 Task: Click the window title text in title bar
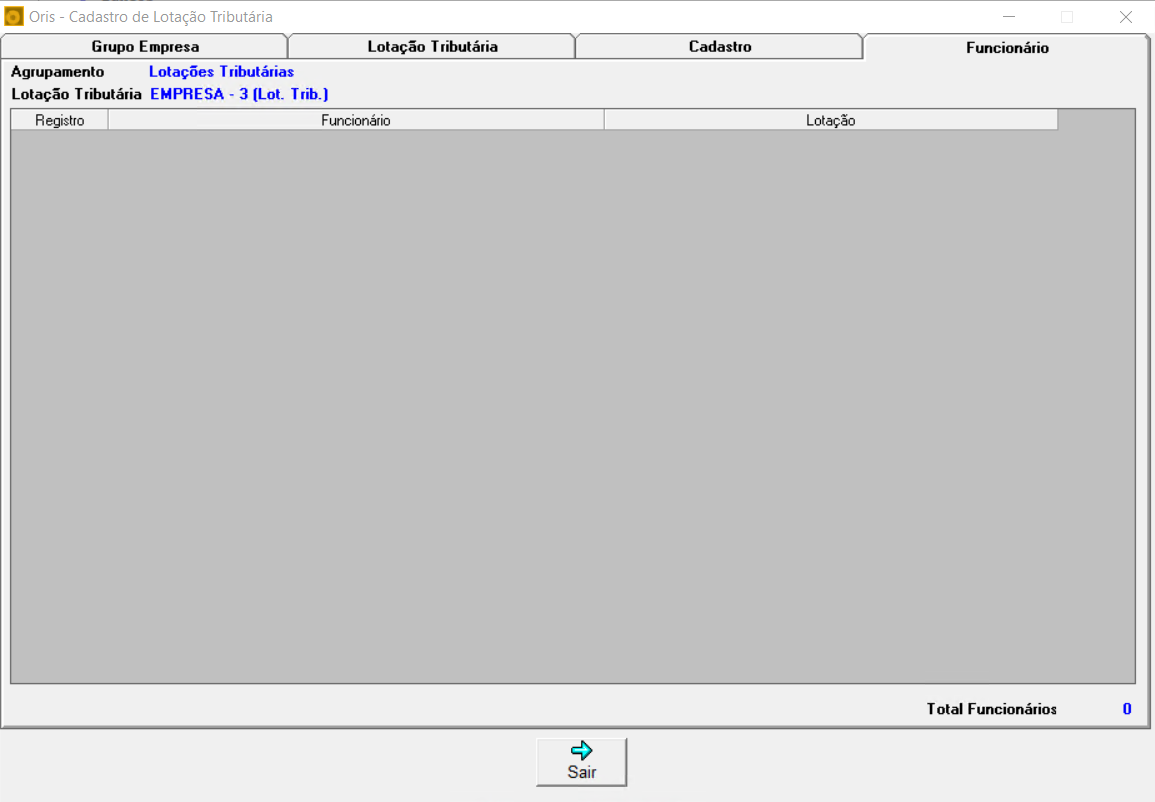coord(150,17)
